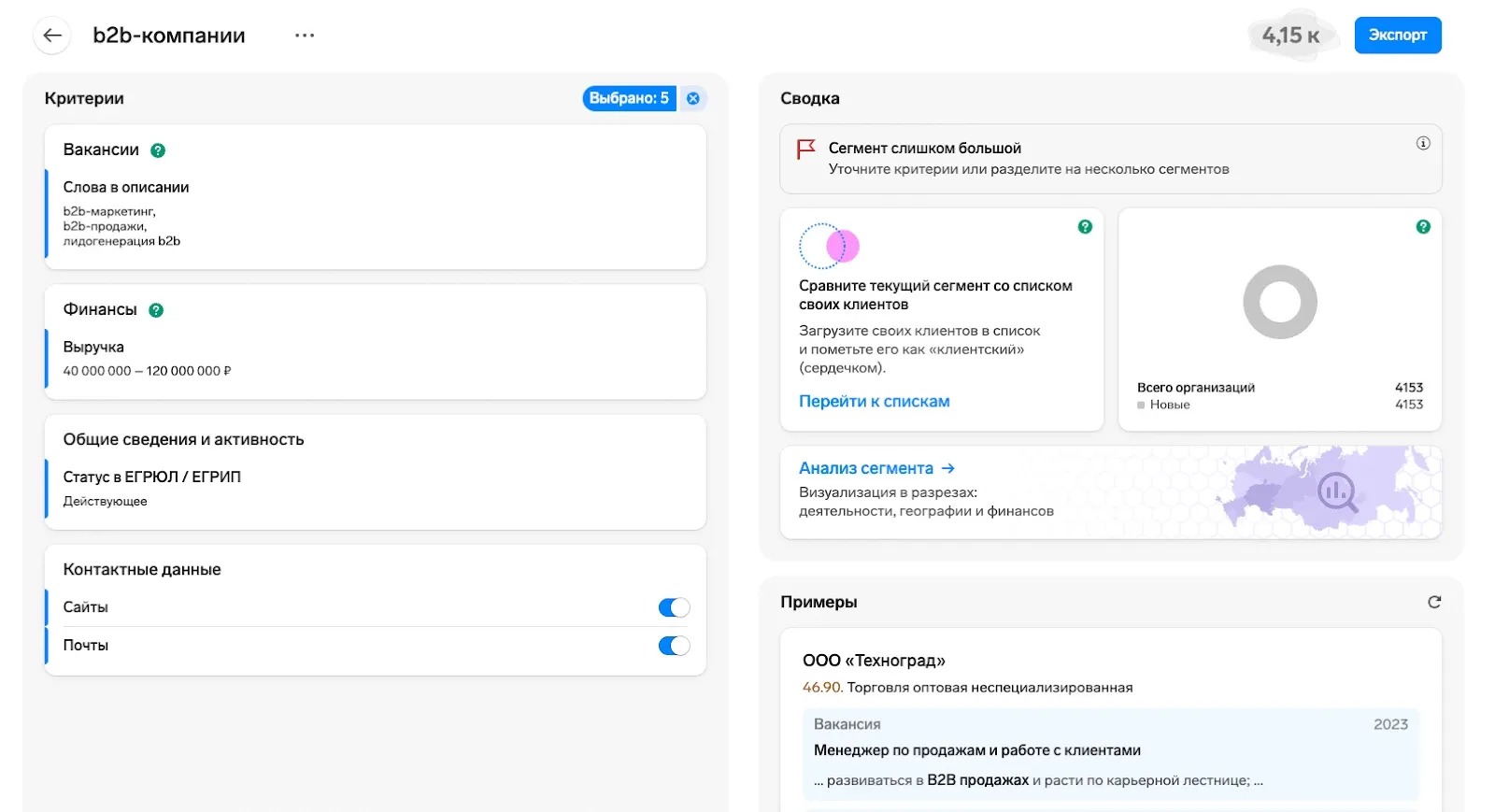Screen dimensions: 1495x812
Task: Open the ООО «Техноград» example company
Action: 874,661
